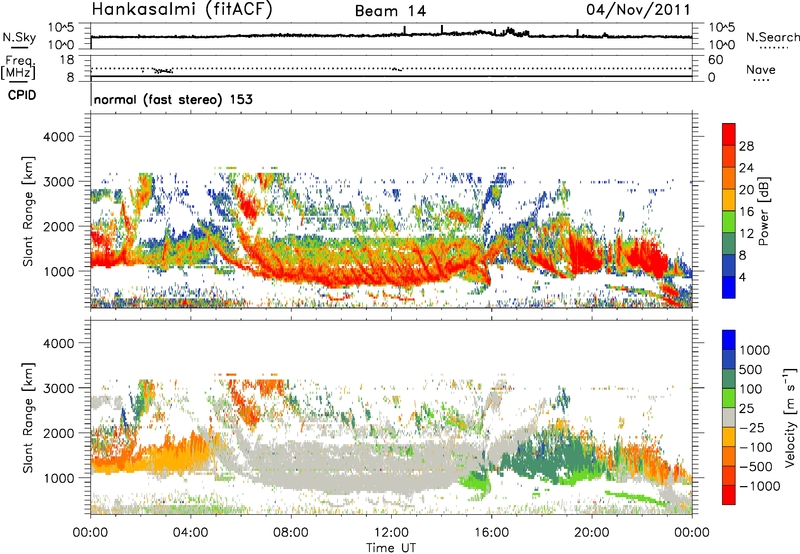
Task: Click the blue bottom segment of Power colorbar
Action: pos(729,287)
